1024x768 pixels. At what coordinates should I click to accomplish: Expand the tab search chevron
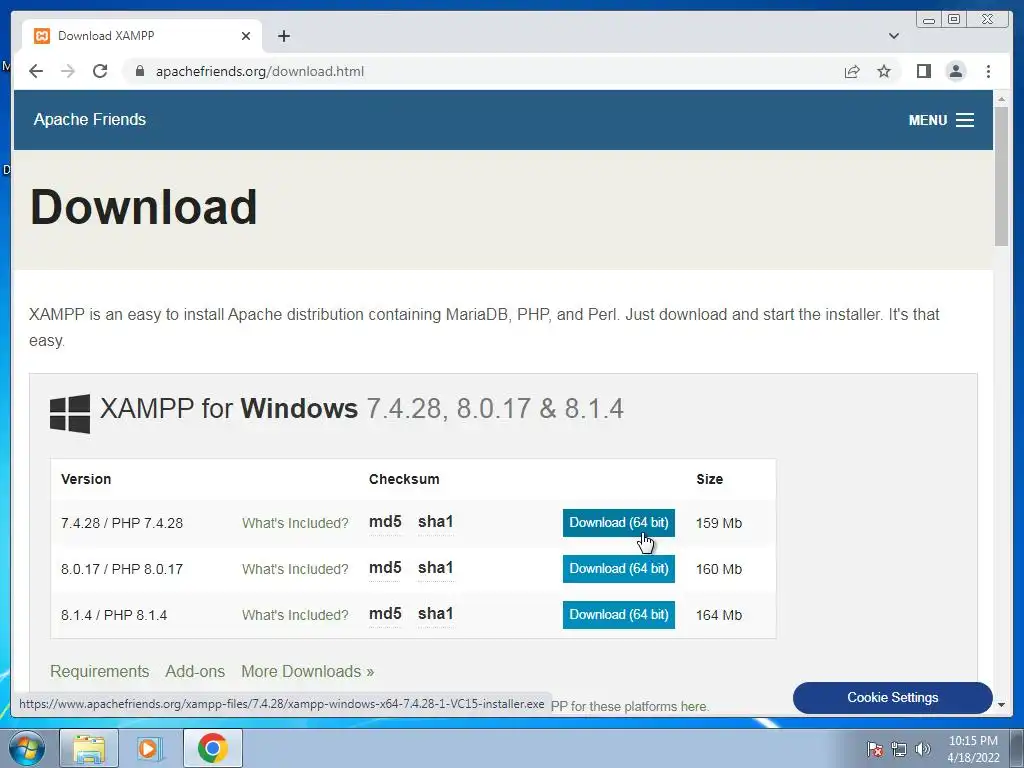coord(893,36)
